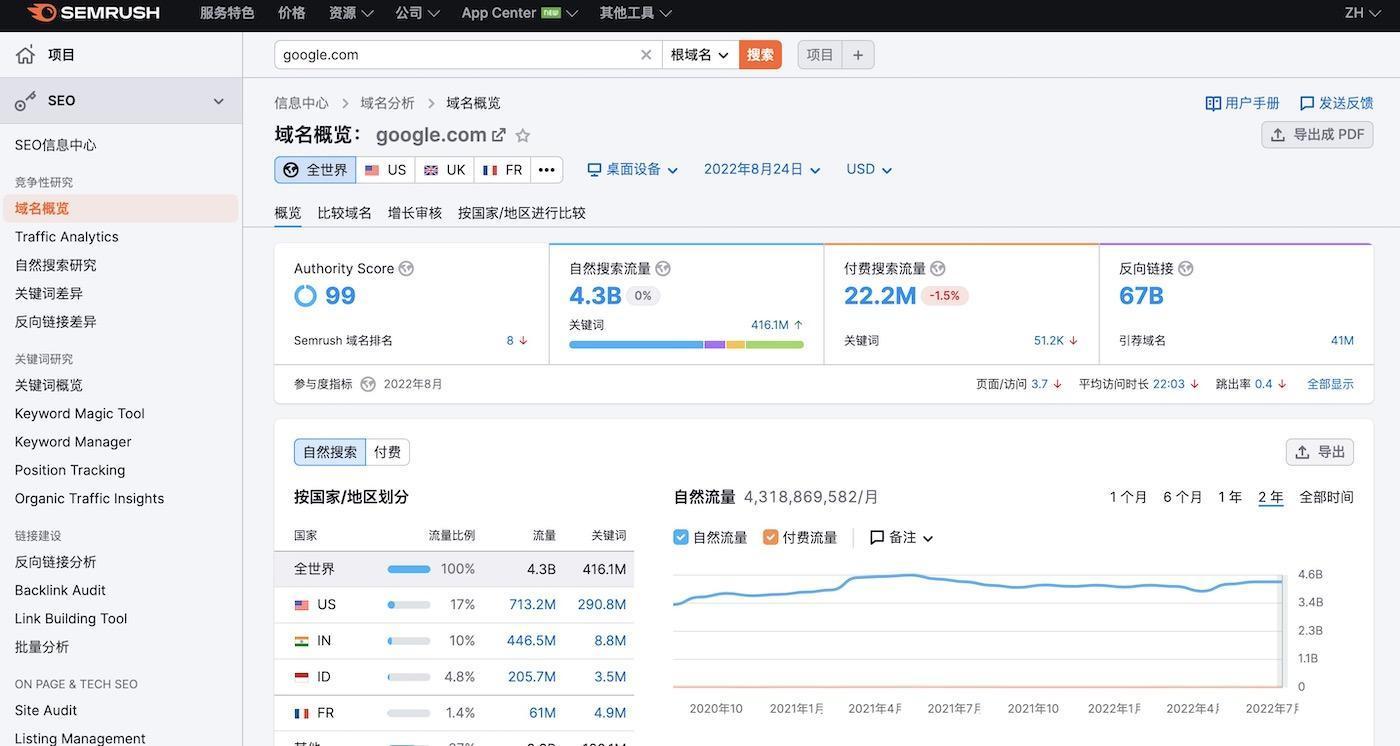Click the 导出 button above chart

pos(1320,452)
